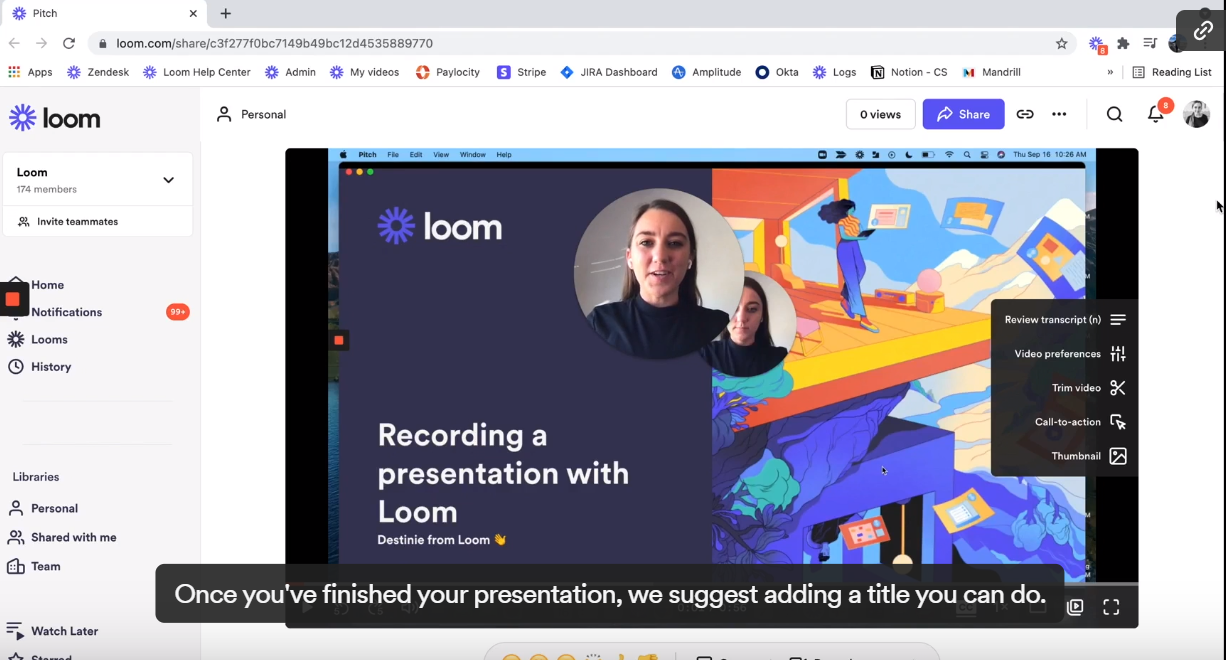Open the Chrome extensions puzzle icon
This screenshot has width=1226, height=660.
(x=1123, y=43)
